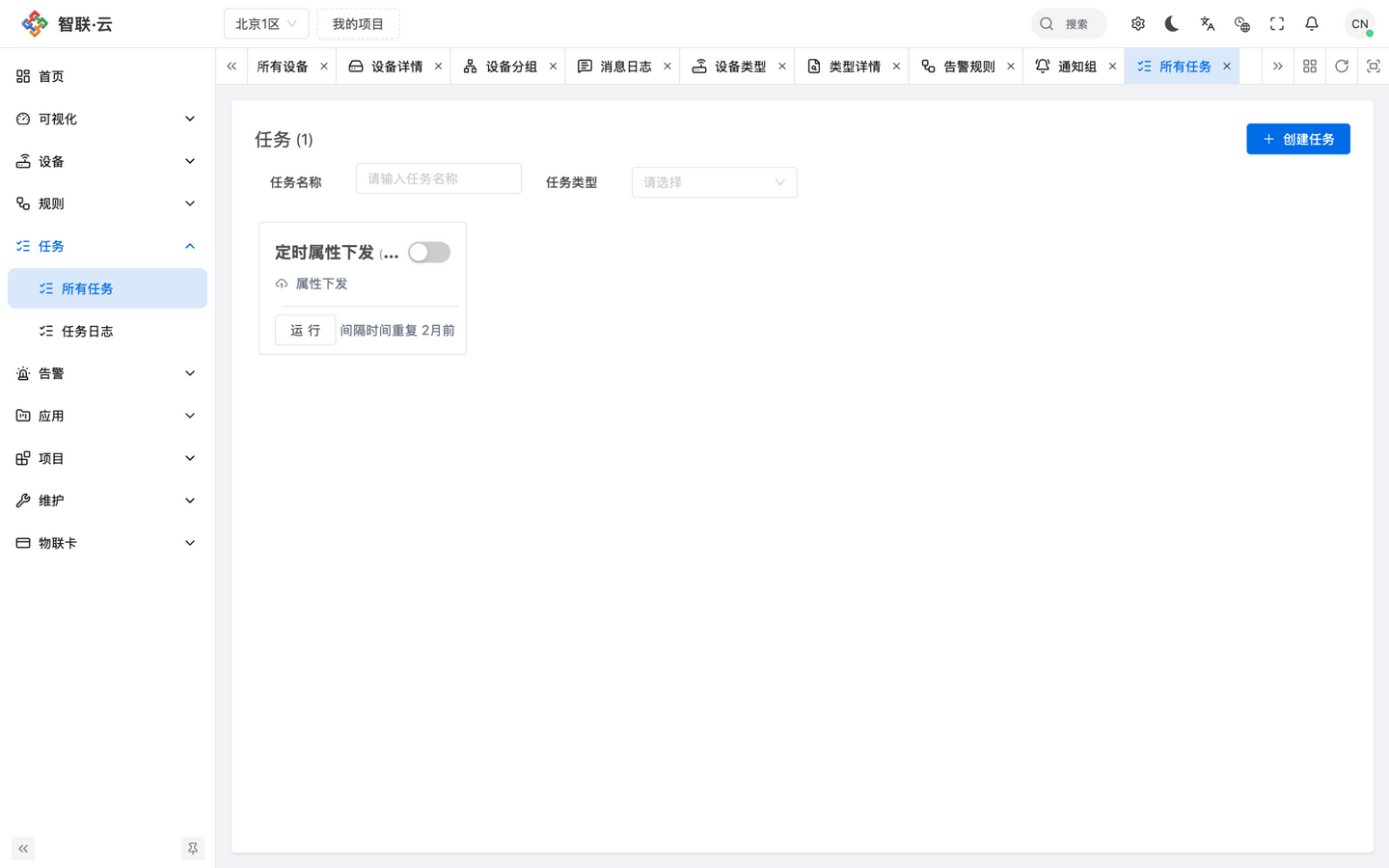Screen dimensions: 1389x868
Task: Switch to the 设备分组 tab
Action: pyautogui.click(x=510, y=67)
